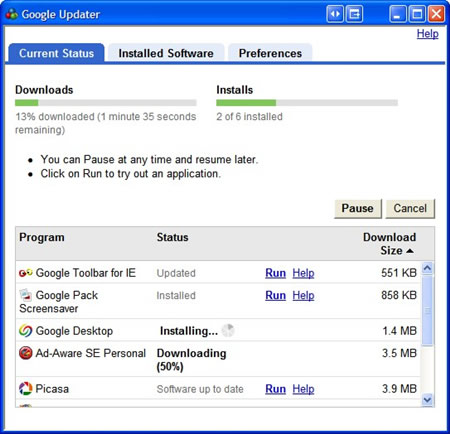Open Help link for Picasa
The image size is (450, 434).
(x=303, y=389)
